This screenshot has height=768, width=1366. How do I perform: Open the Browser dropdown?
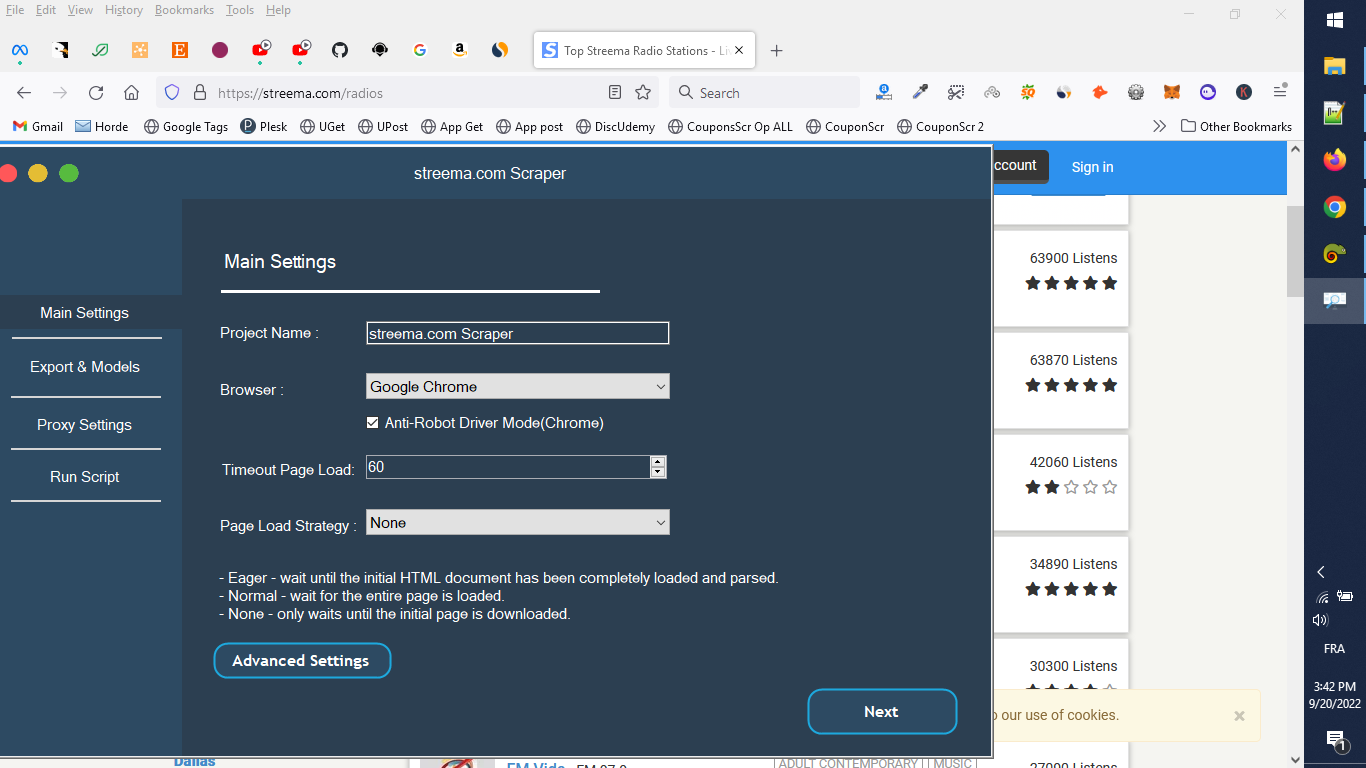tap(518, 387)
